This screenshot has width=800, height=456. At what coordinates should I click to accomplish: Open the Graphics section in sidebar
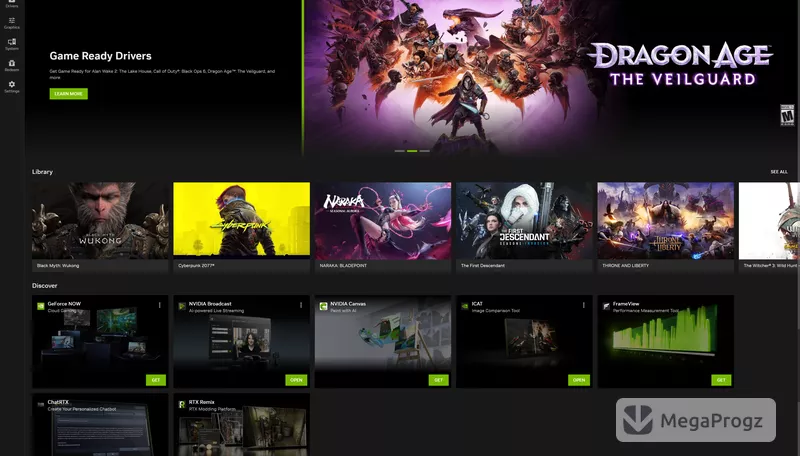11,23
